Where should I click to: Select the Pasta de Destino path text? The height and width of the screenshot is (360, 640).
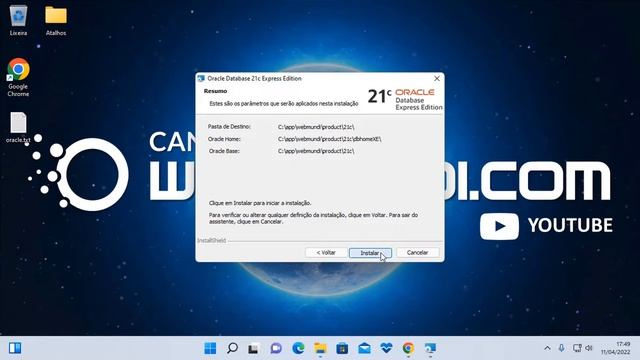[316, 127]
